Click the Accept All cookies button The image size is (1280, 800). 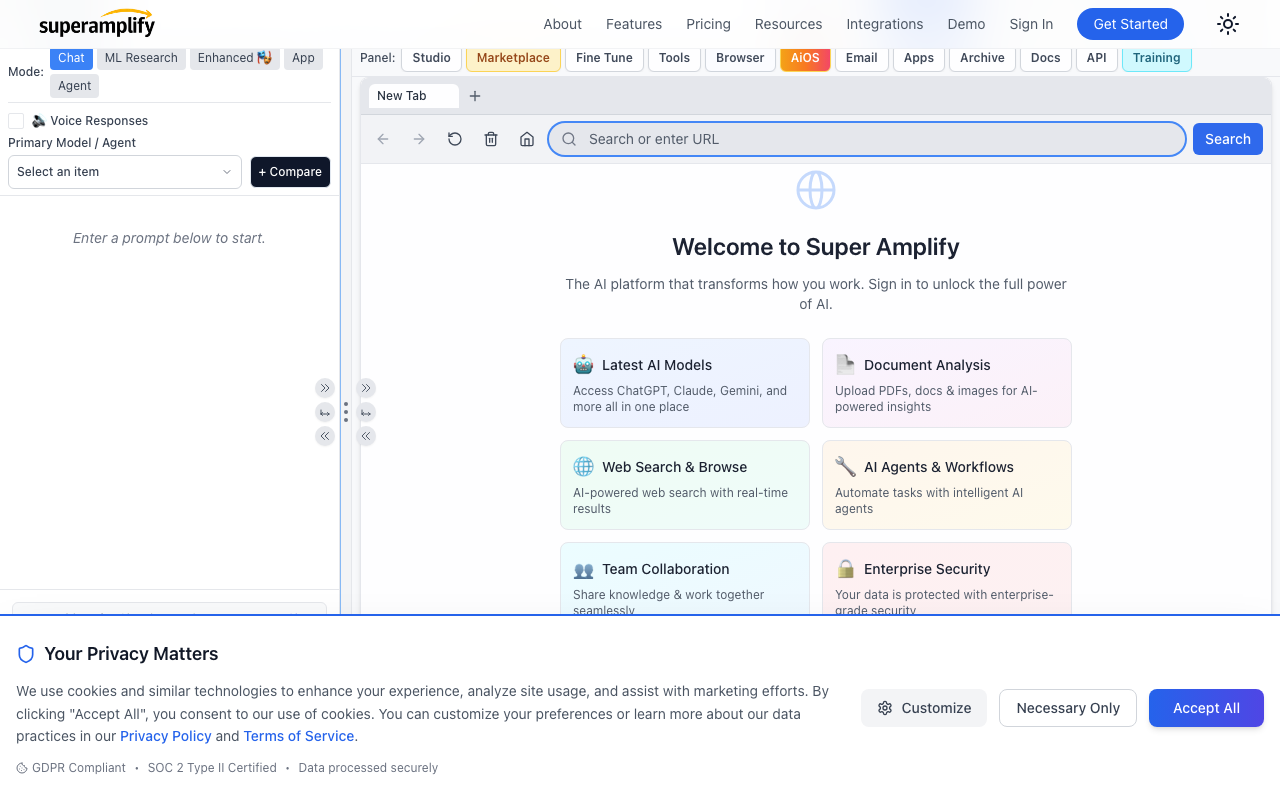(x=1206, y=708)
